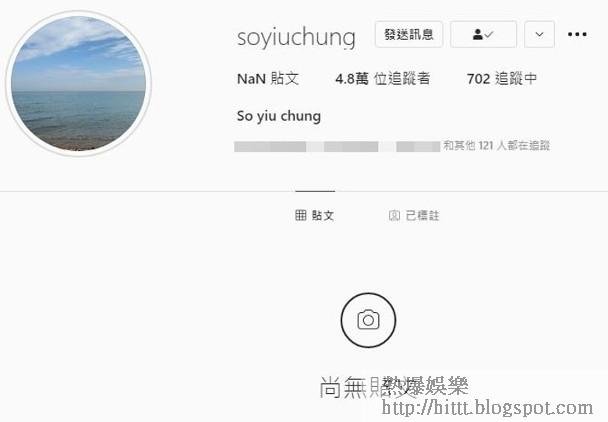Click the soyiuchung username heading

[x=296, y=37]
